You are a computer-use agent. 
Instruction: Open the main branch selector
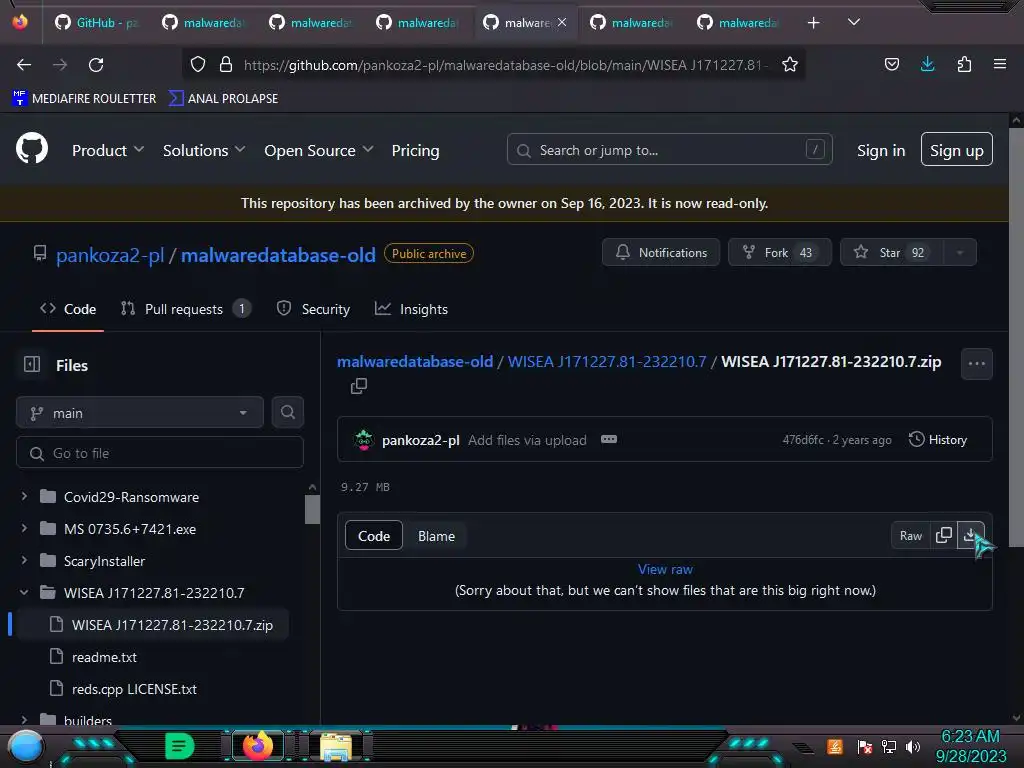140,413
